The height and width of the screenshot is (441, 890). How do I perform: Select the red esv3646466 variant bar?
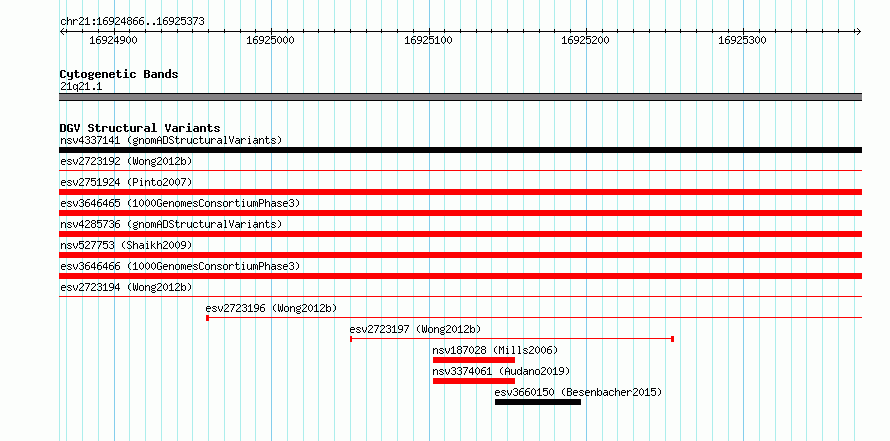click(x=460, y=276)
